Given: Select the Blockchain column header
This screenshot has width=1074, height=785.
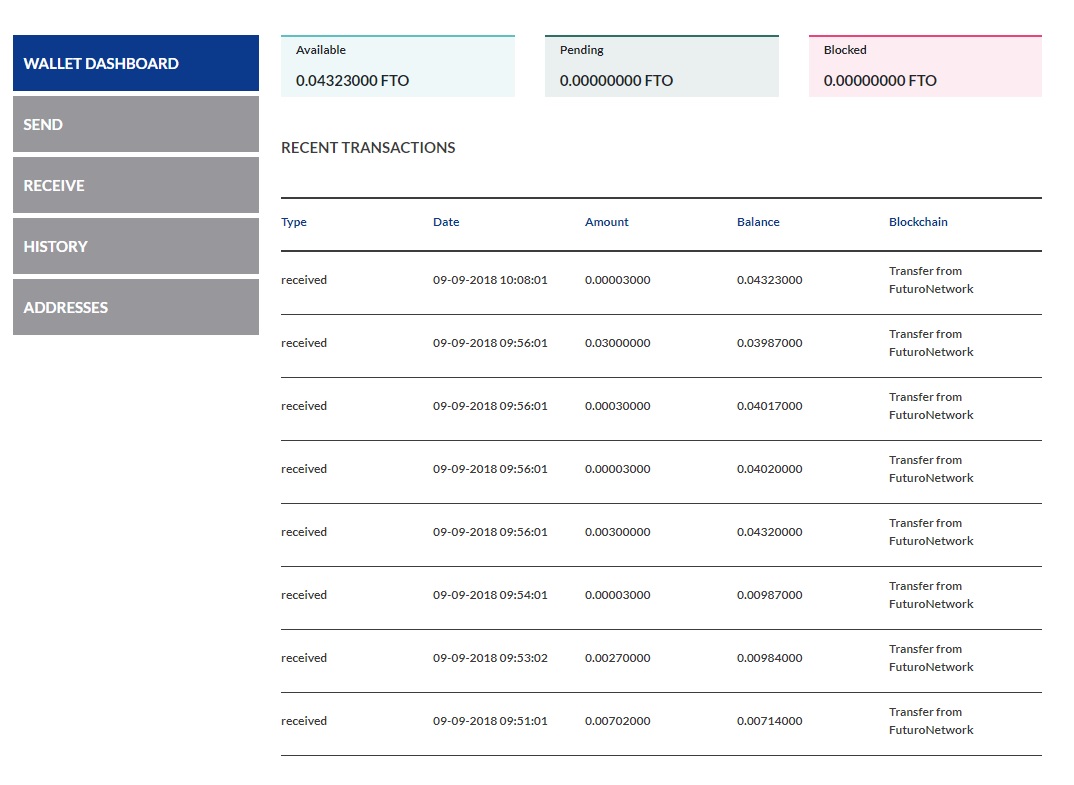Looking at the screenshot, I should tap(918, 222).
